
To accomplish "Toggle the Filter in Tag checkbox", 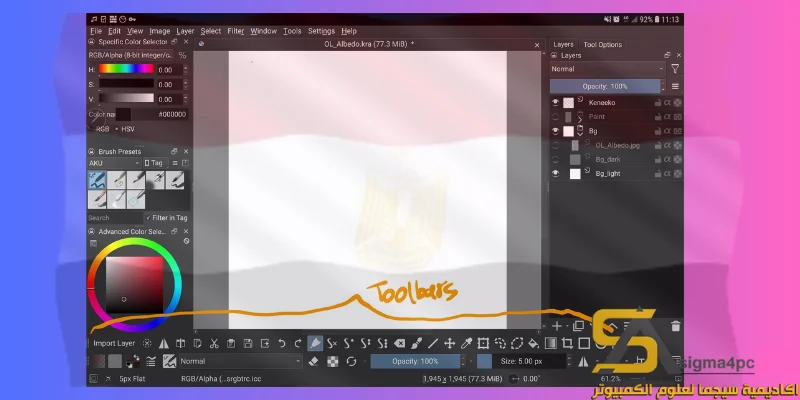I will [x=167, y=218].
